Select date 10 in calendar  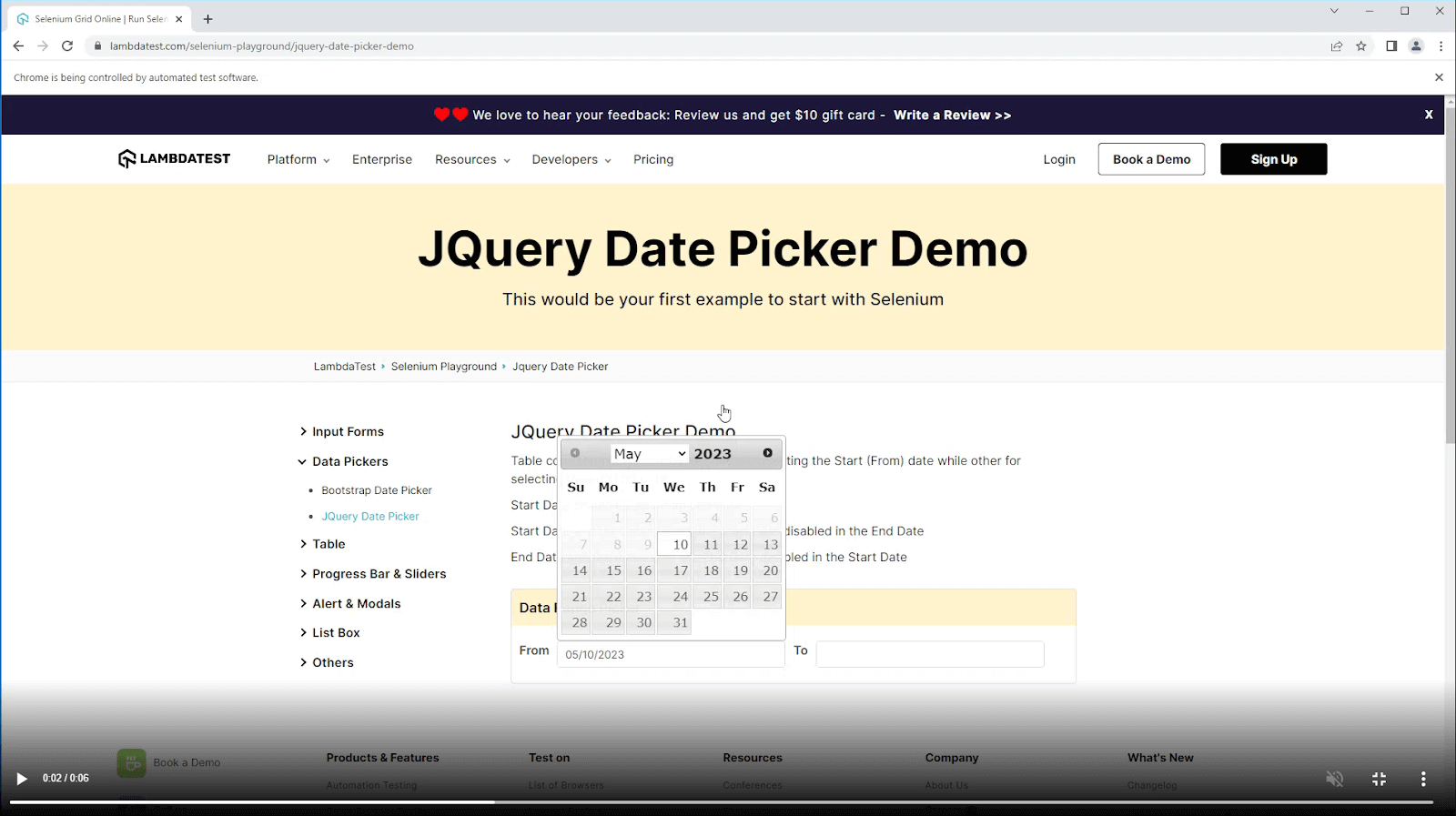click(674, 544)
